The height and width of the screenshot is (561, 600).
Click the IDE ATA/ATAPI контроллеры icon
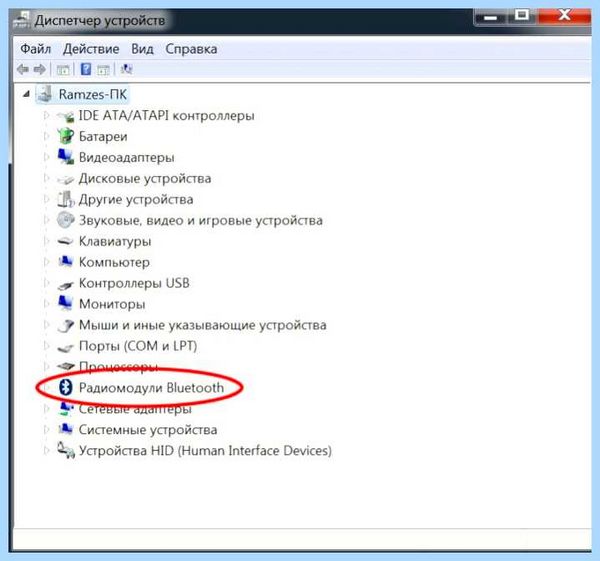tap(65, 116)
